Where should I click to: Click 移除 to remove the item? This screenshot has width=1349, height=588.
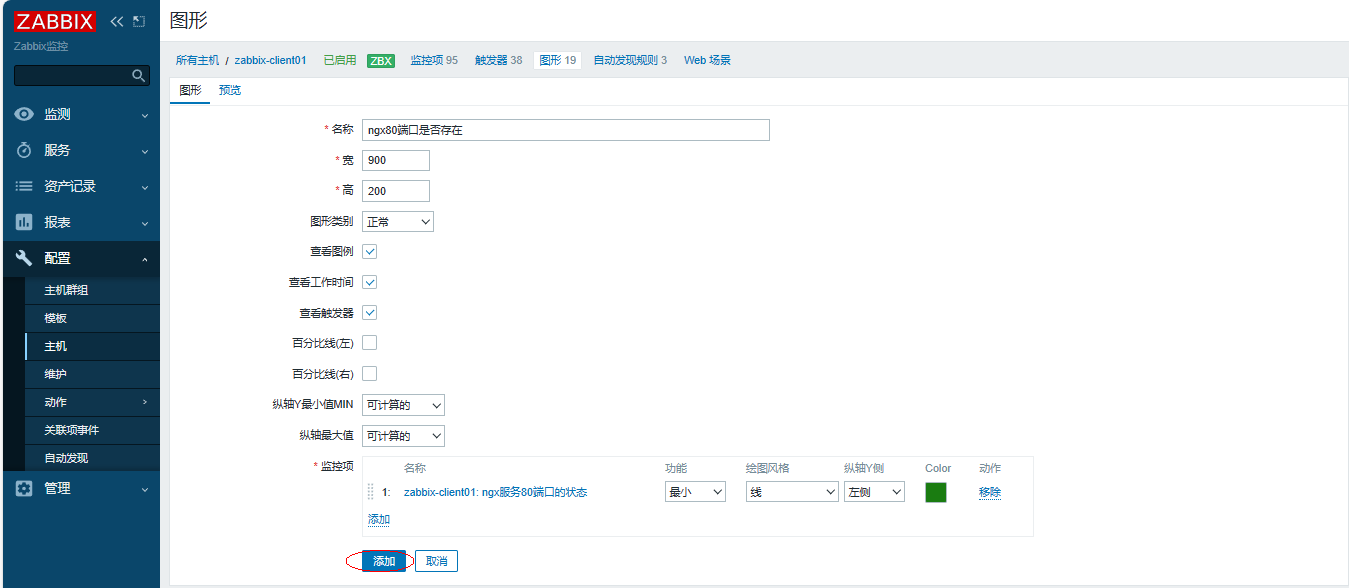click(989, 492)
